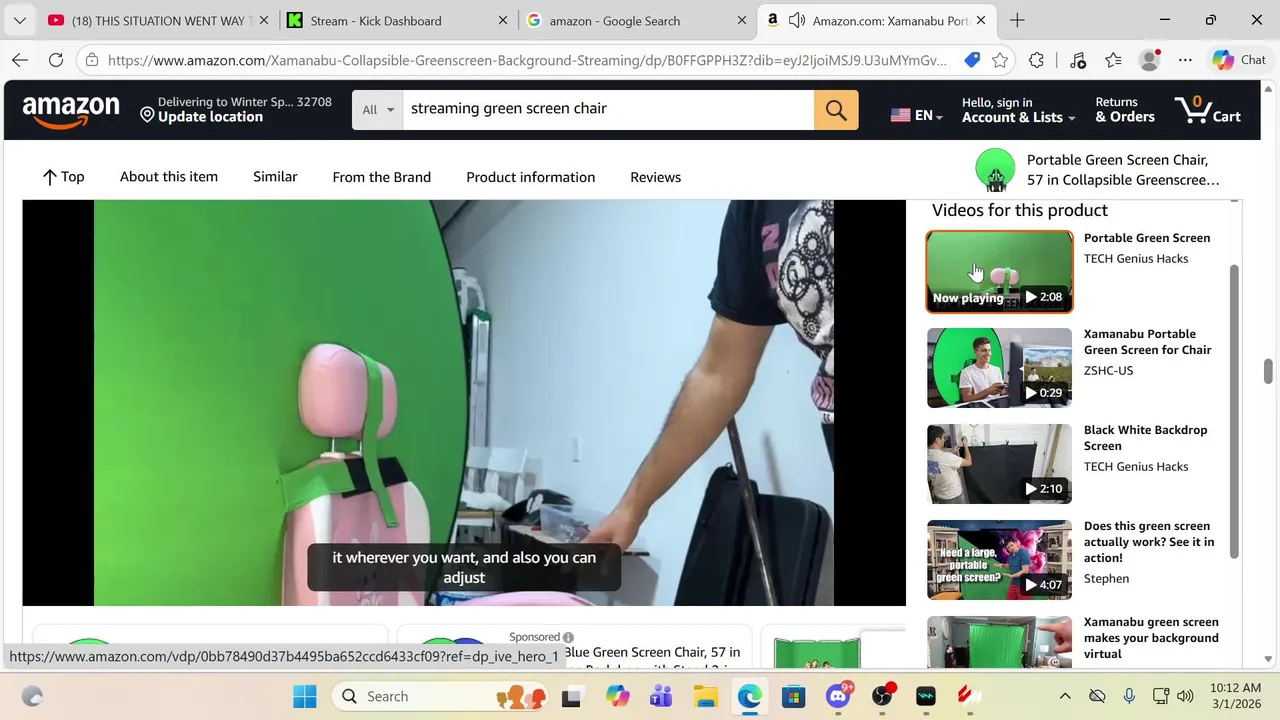Expand Account & Lists menu
The height and width of the screenshot is (720, 1280).
click(x=1018, y=110)
